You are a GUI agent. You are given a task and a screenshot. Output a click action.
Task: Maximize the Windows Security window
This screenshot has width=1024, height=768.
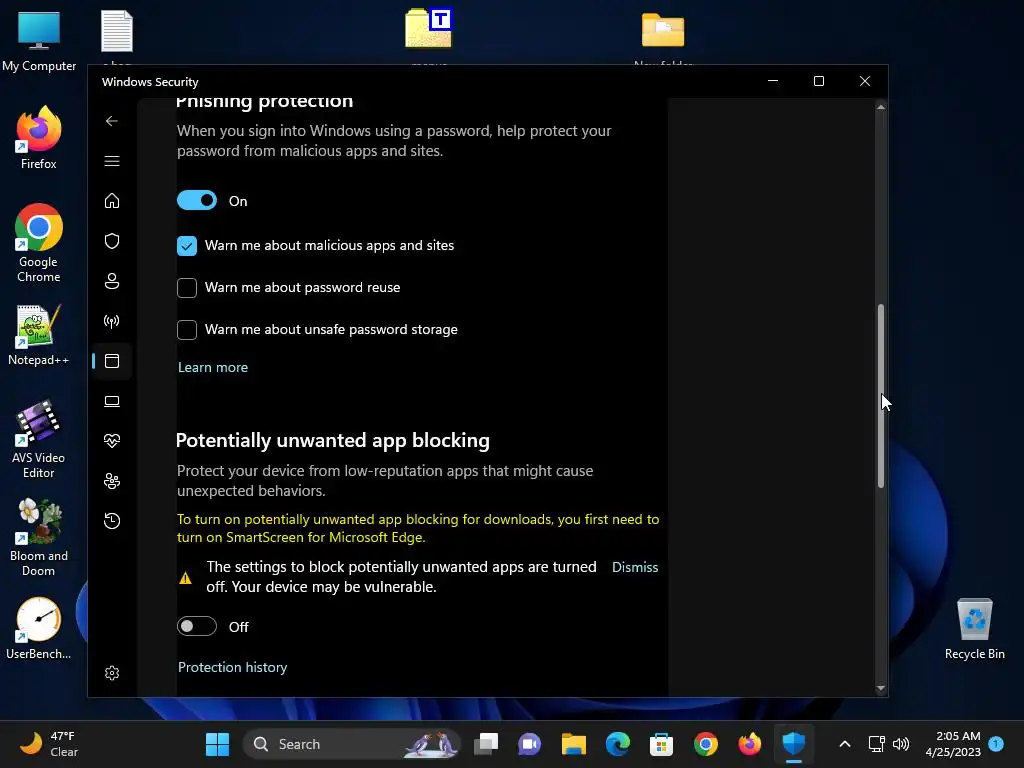pos(819,81)
